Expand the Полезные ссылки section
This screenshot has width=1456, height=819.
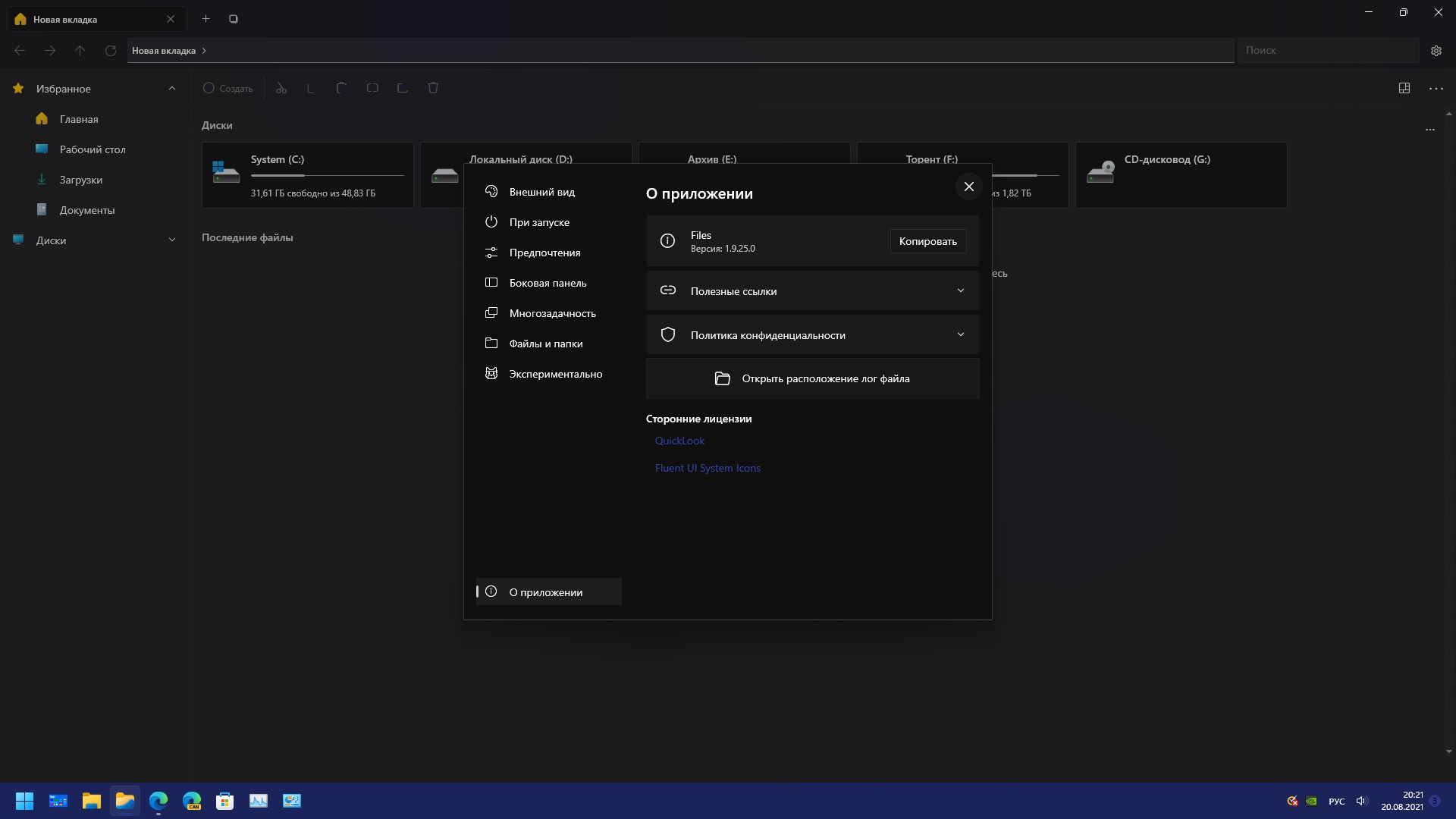point(812,291)
